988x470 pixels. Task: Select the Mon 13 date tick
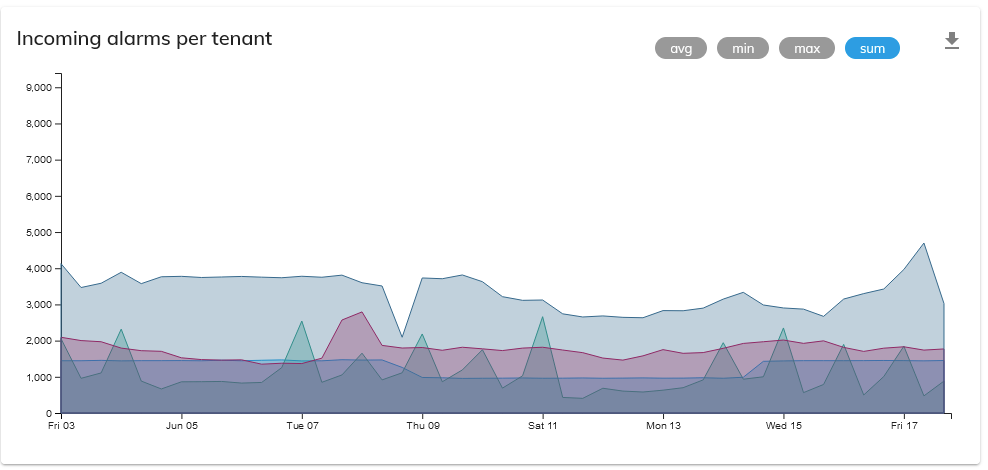click(x=663, y=425)
